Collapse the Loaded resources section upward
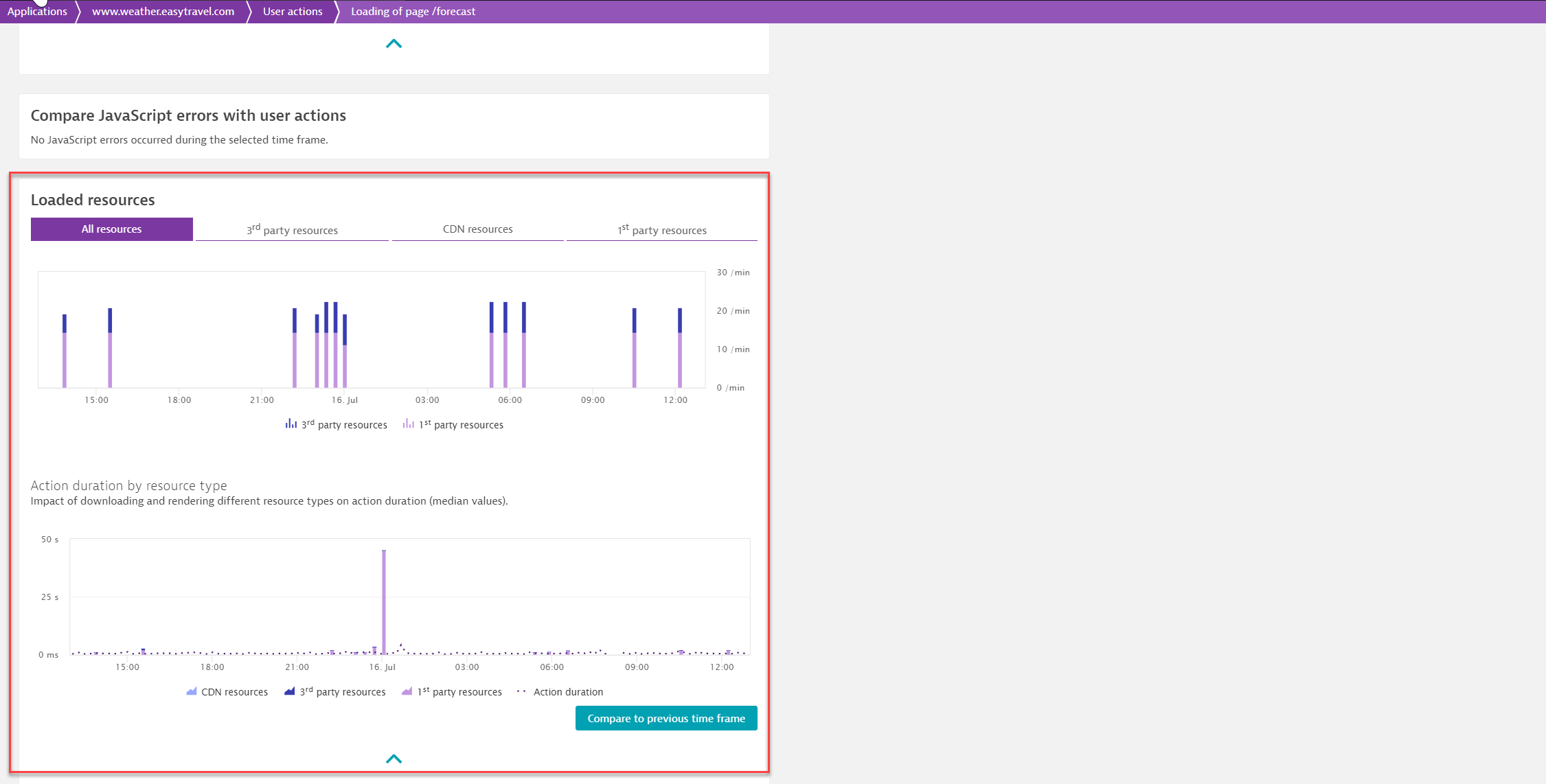Viewport: 1546px width, 784px height. [393, 756]
